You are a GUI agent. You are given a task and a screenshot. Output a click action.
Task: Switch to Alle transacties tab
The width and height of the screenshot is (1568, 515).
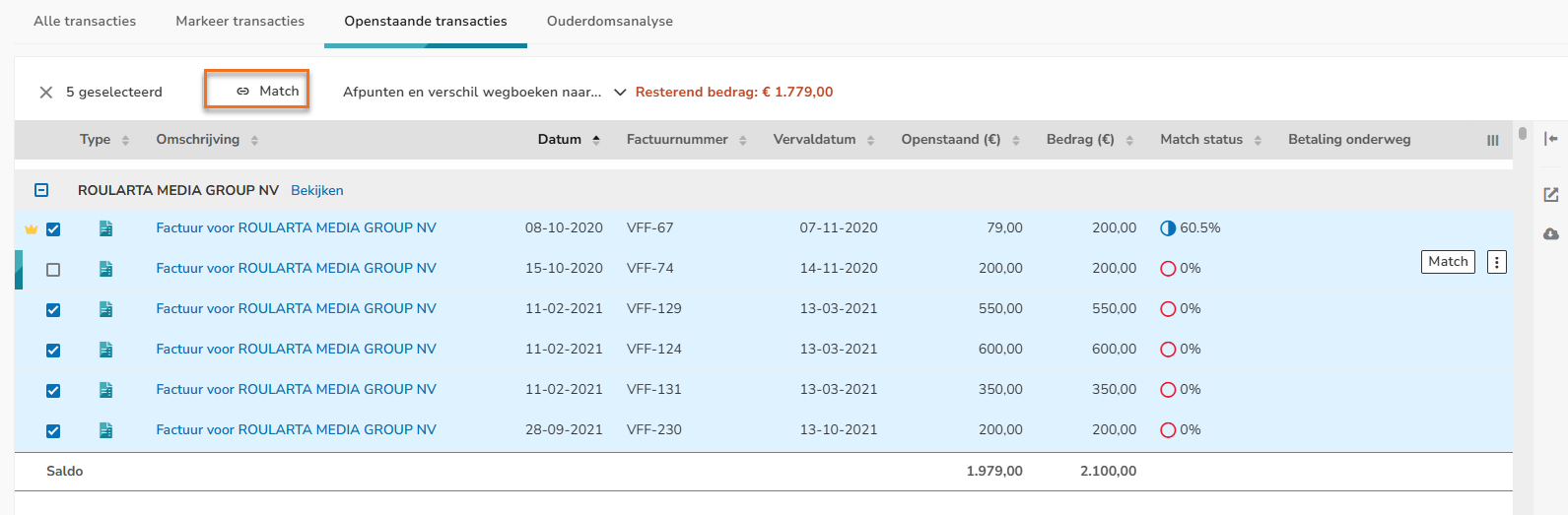click(x=85, y=21)
